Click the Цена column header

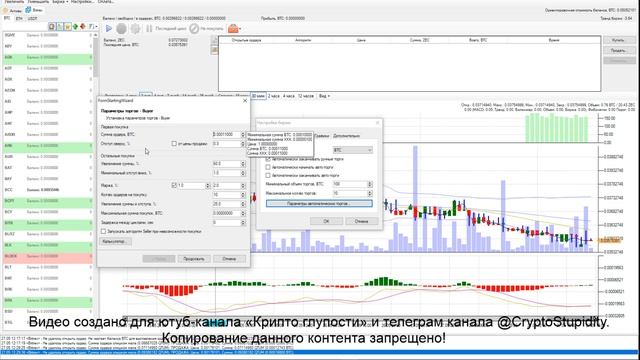tap(361, 40)
